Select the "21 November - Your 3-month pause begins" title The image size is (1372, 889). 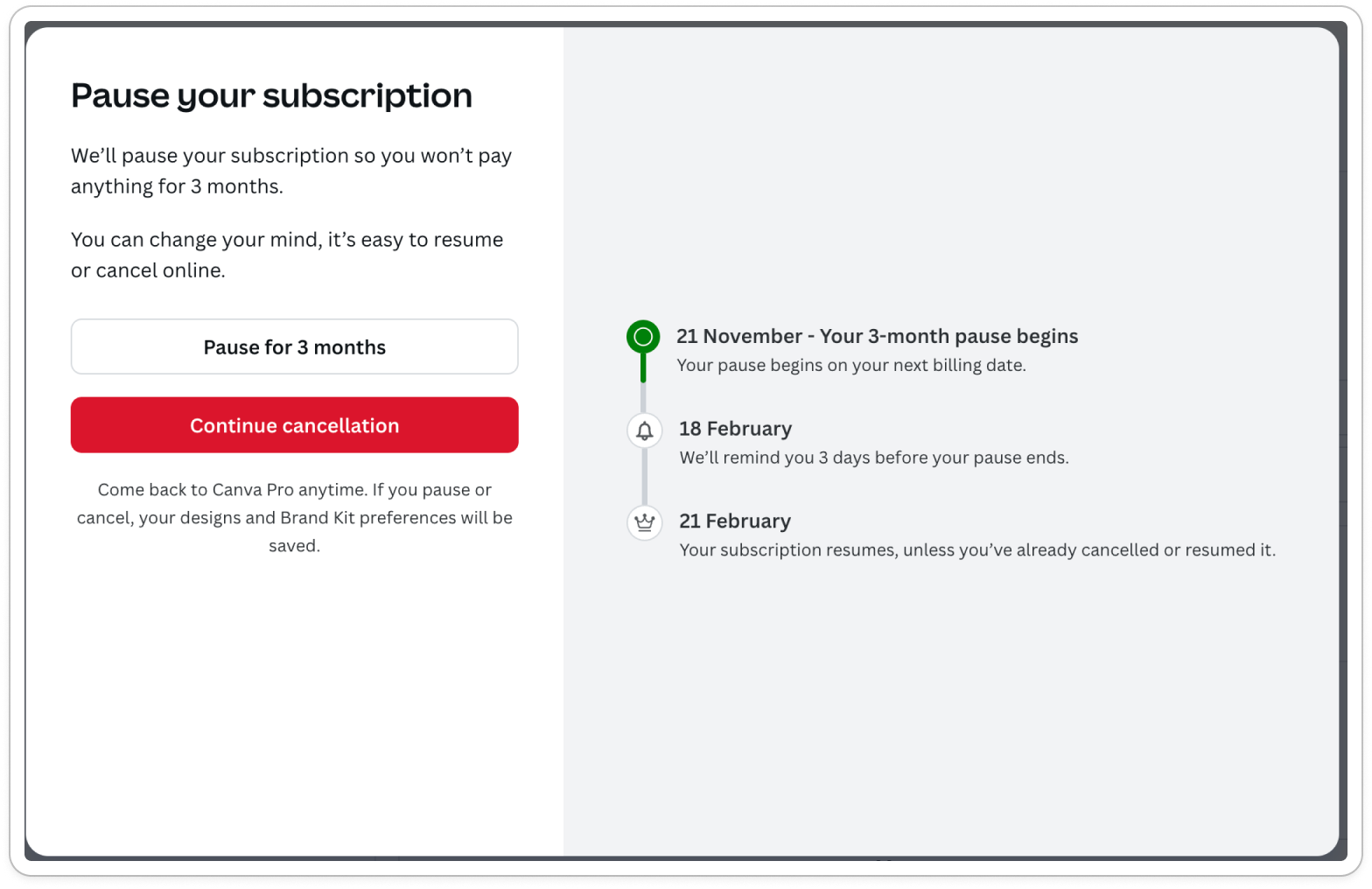(x=877, y=337)
